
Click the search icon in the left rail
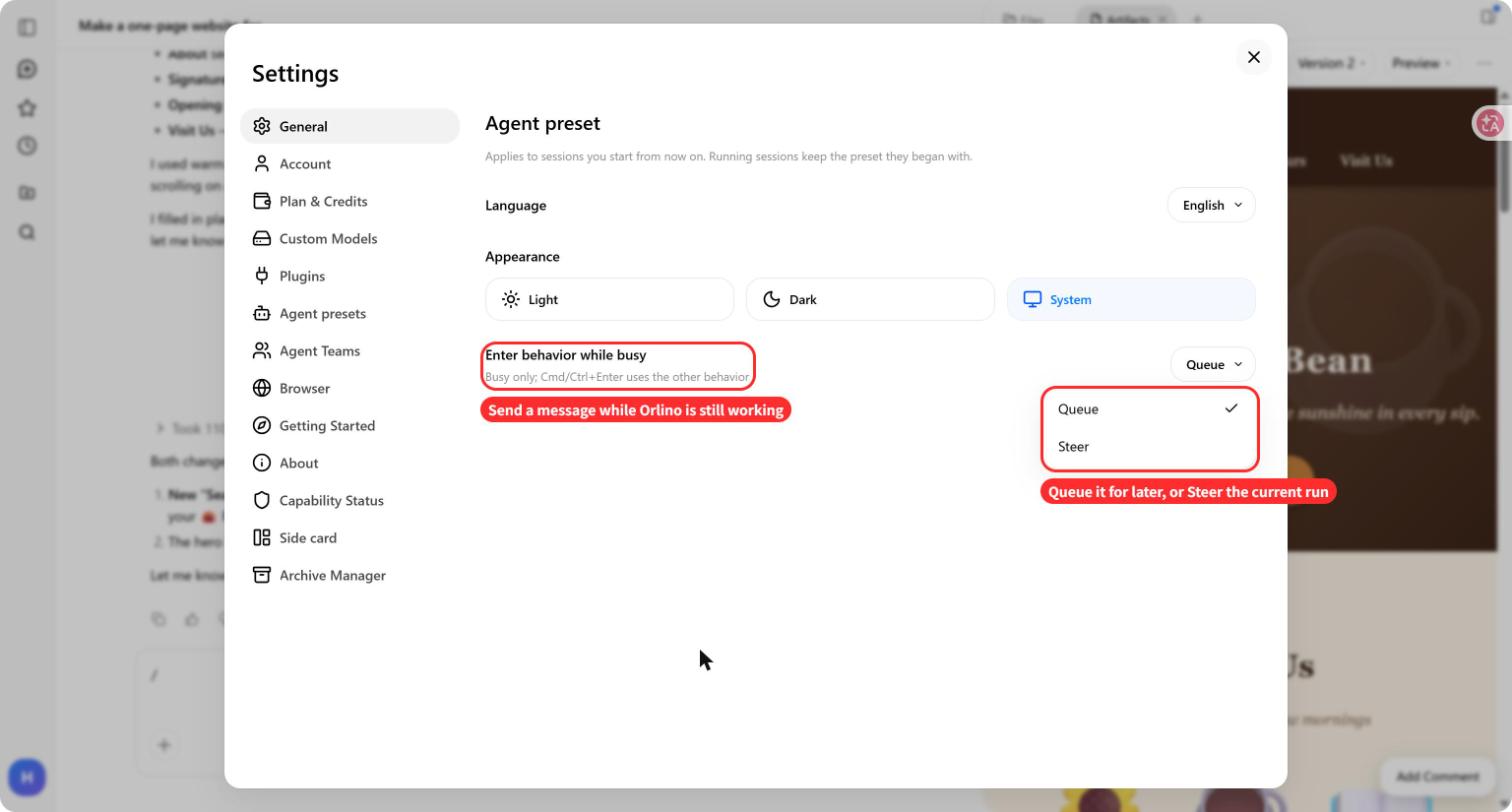click(27, 232)
